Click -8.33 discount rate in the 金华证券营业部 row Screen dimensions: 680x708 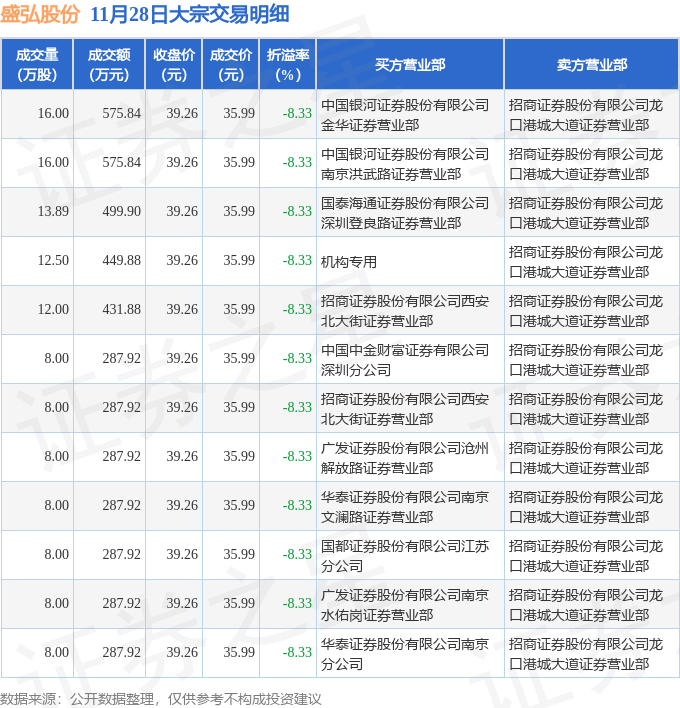coord(297,113)
